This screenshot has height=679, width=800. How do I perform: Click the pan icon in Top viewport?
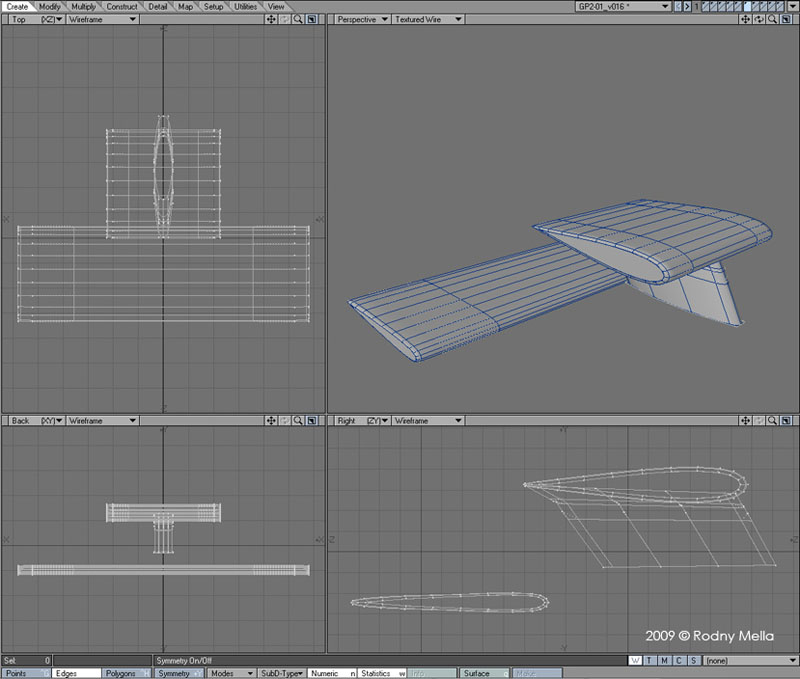[x=271, y=19]
